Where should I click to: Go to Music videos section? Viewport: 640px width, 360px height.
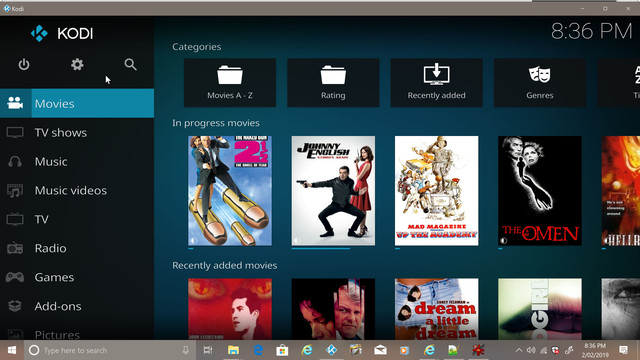point(77,191)
